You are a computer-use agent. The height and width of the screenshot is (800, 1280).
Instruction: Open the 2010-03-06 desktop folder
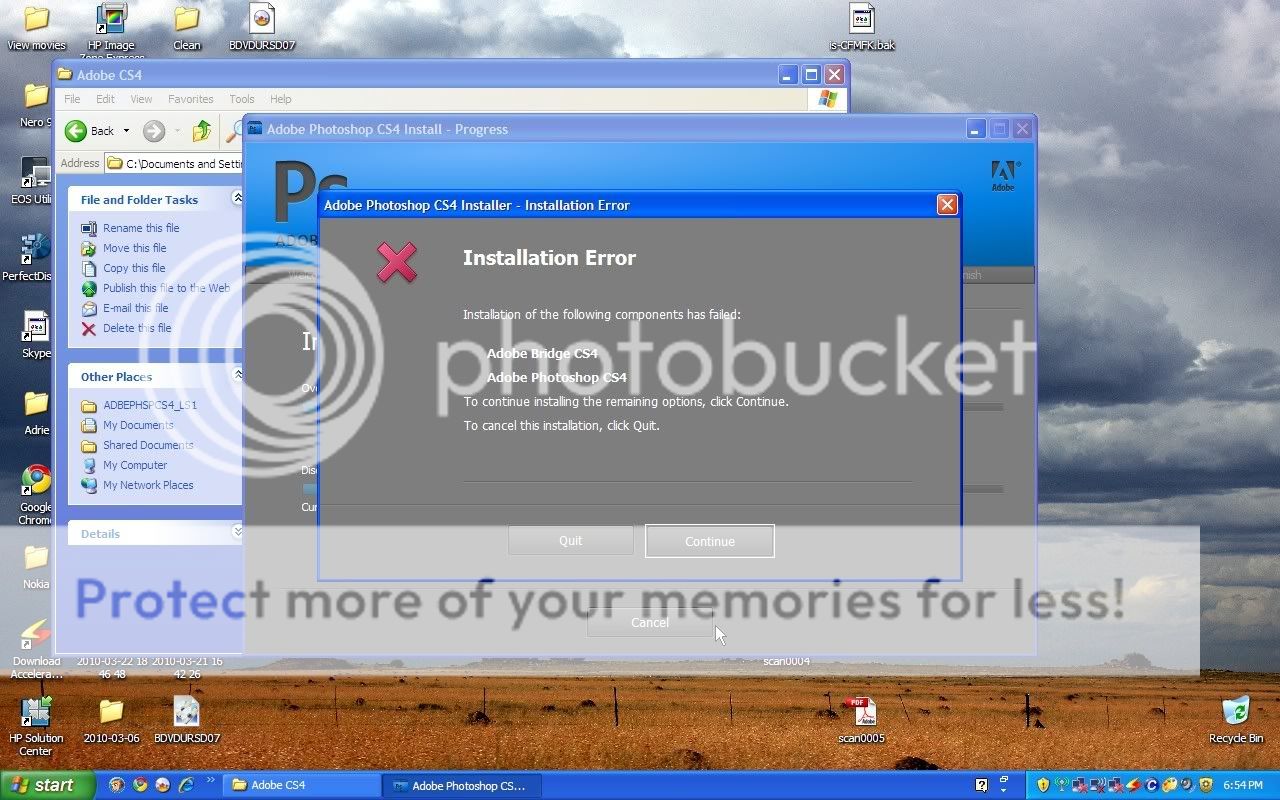tap(111, 720)
